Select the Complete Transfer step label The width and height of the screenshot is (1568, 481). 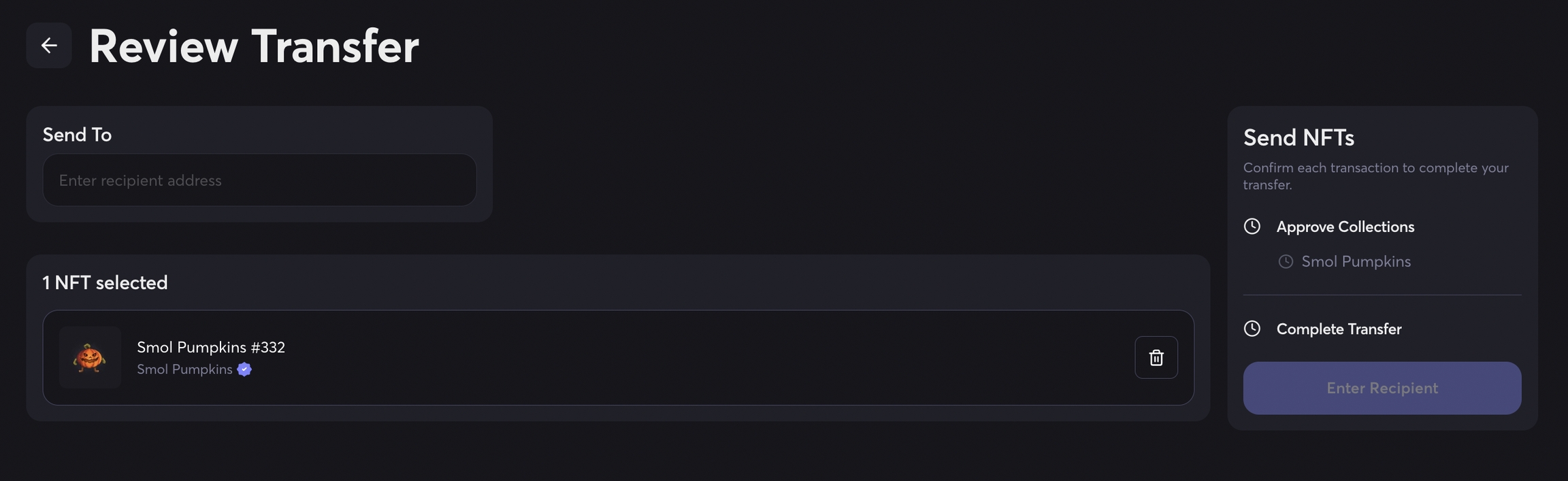[1339, 329]
